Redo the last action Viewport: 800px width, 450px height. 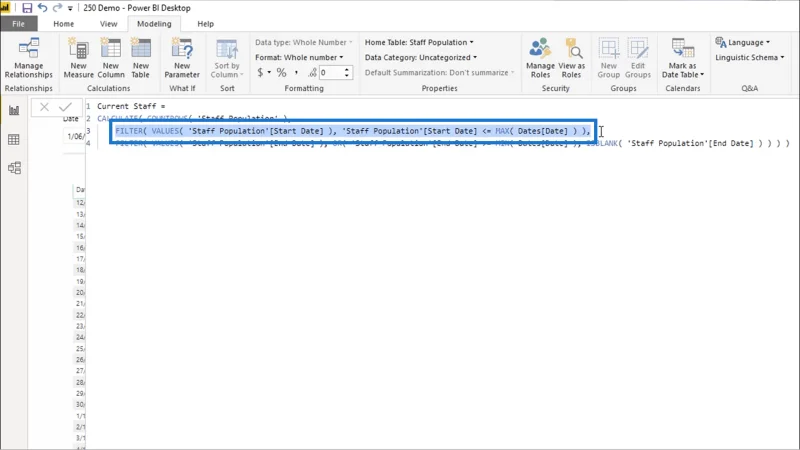click(x=57, y=8)
